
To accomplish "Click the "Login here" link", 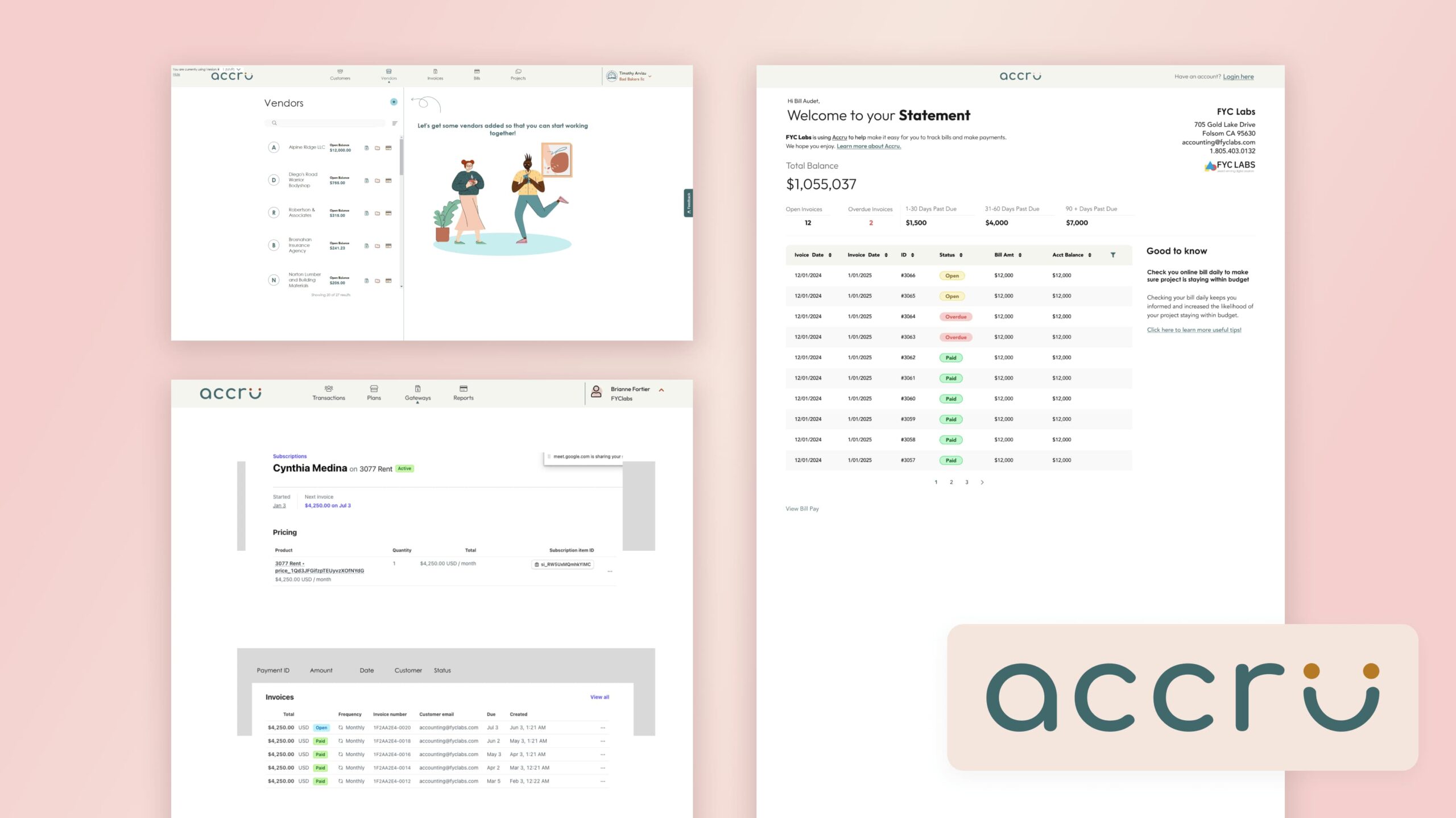I will point(1238,77).
